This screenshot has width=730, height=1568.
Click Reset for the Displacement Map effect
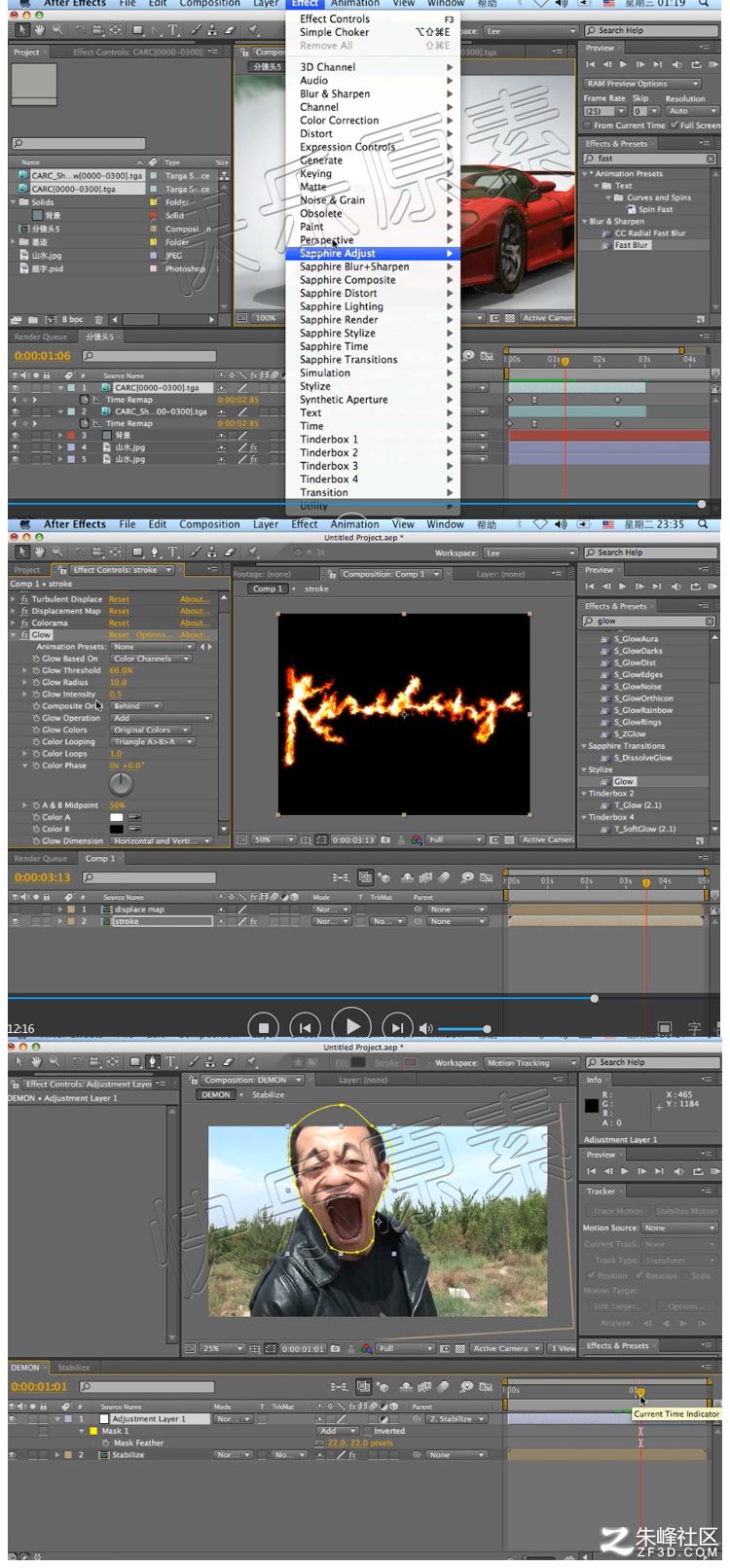119,611
